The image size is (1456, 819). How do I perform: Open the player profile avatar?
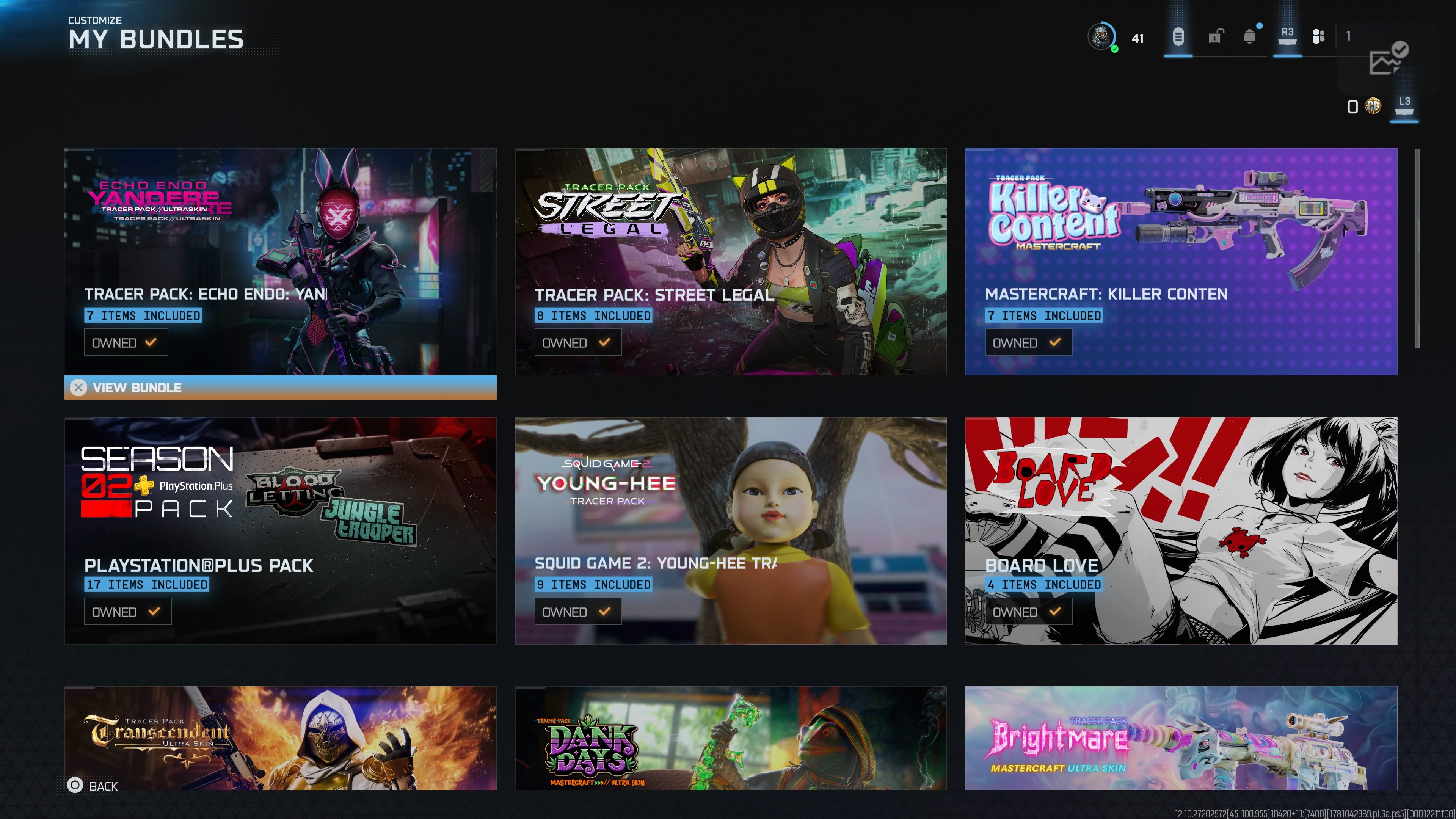(x=1101, y=37)
